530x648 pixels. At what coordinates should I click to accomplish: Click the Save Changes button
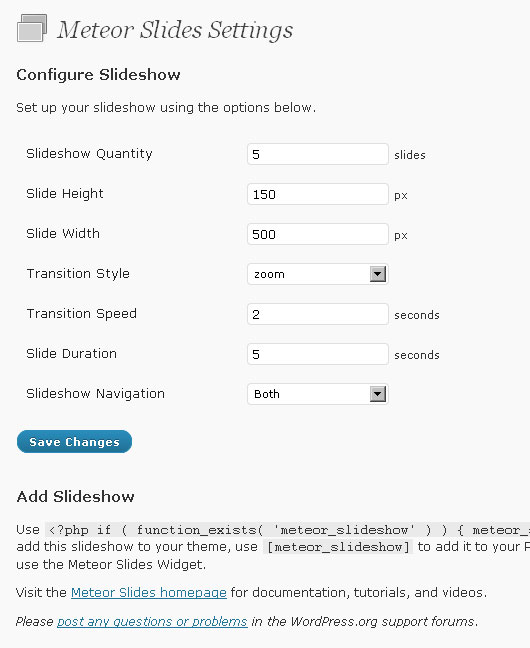[x=74, y=442]
